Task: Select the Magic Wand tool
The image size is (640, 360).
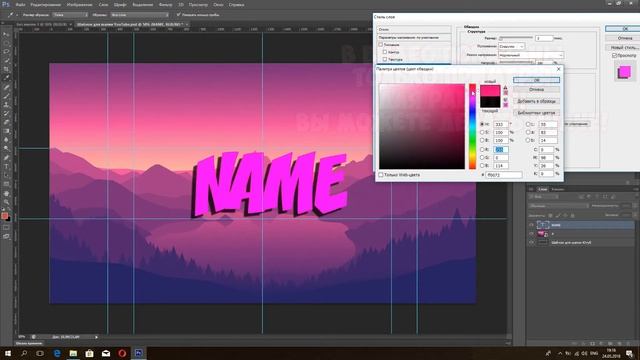Action: point(6,60)
